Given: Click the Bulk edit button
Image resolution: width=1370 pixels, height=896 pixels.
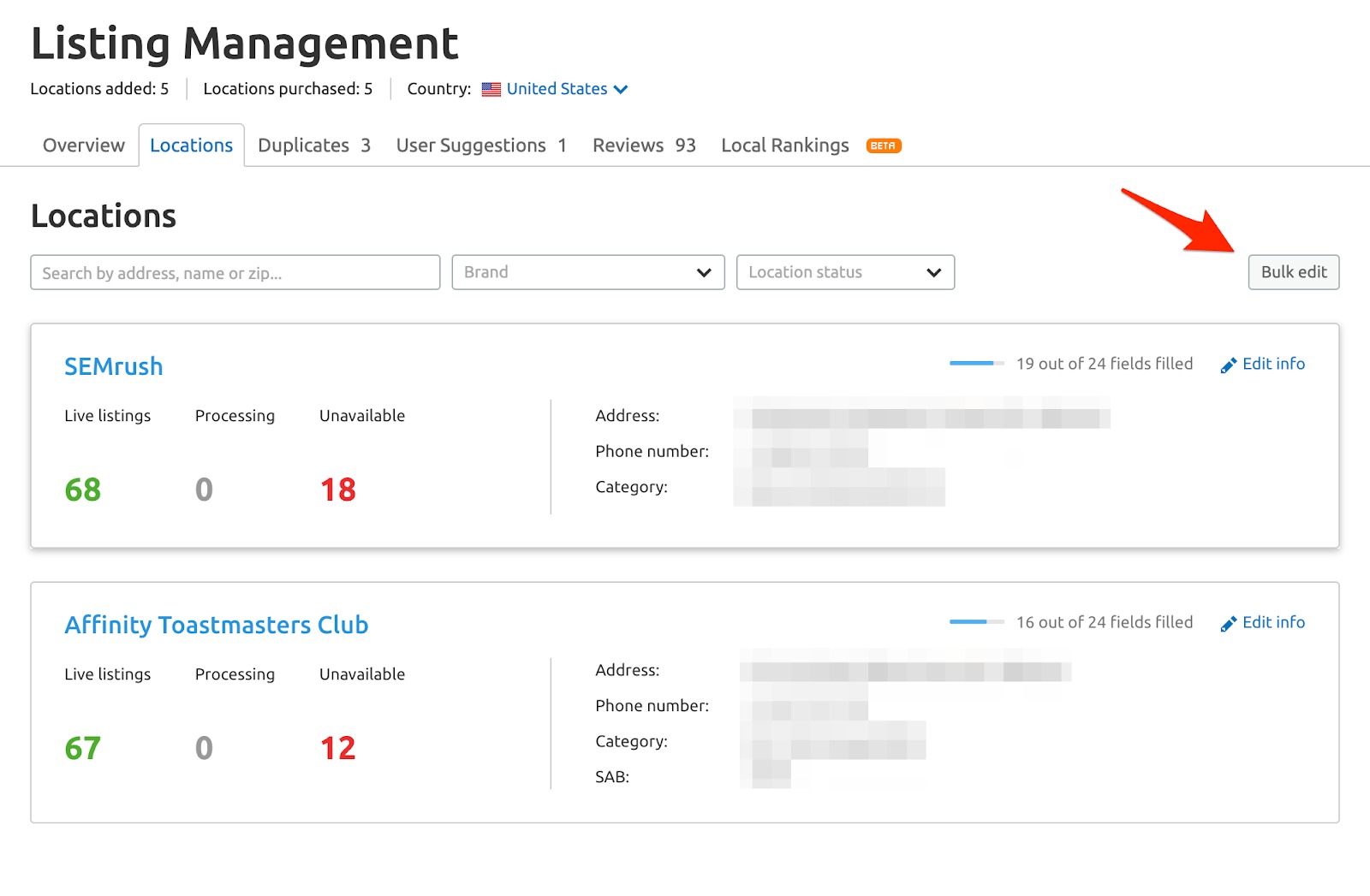Looking at the screenshot, I should 1293,272.
